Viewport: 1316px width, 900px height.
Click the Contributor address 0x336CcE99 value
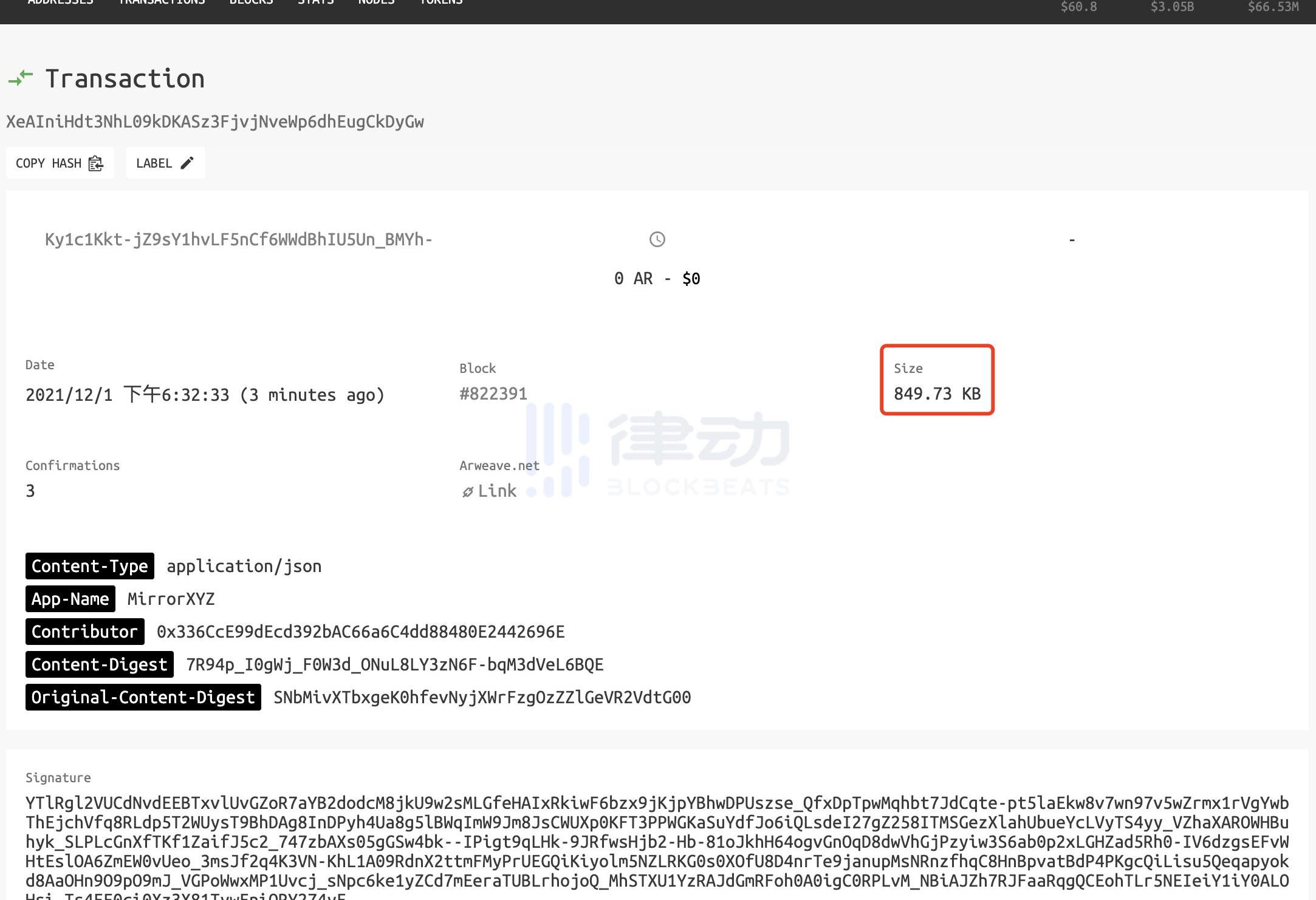tap(360, 632)
